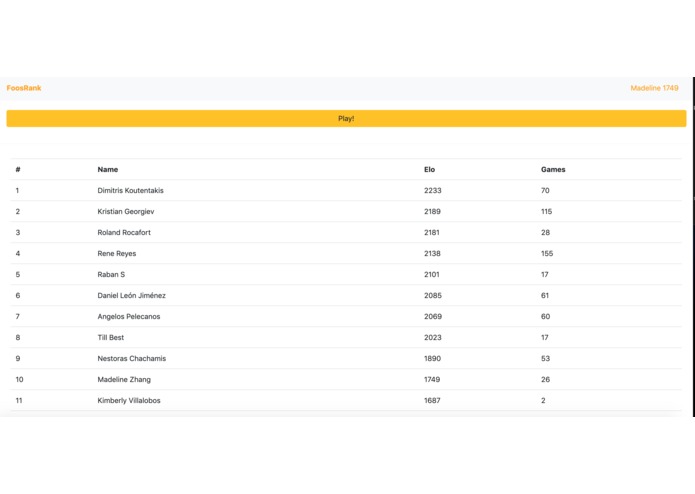Click the yellow Play! button
This screenshot has width=695, height=494.
point(346,118)
